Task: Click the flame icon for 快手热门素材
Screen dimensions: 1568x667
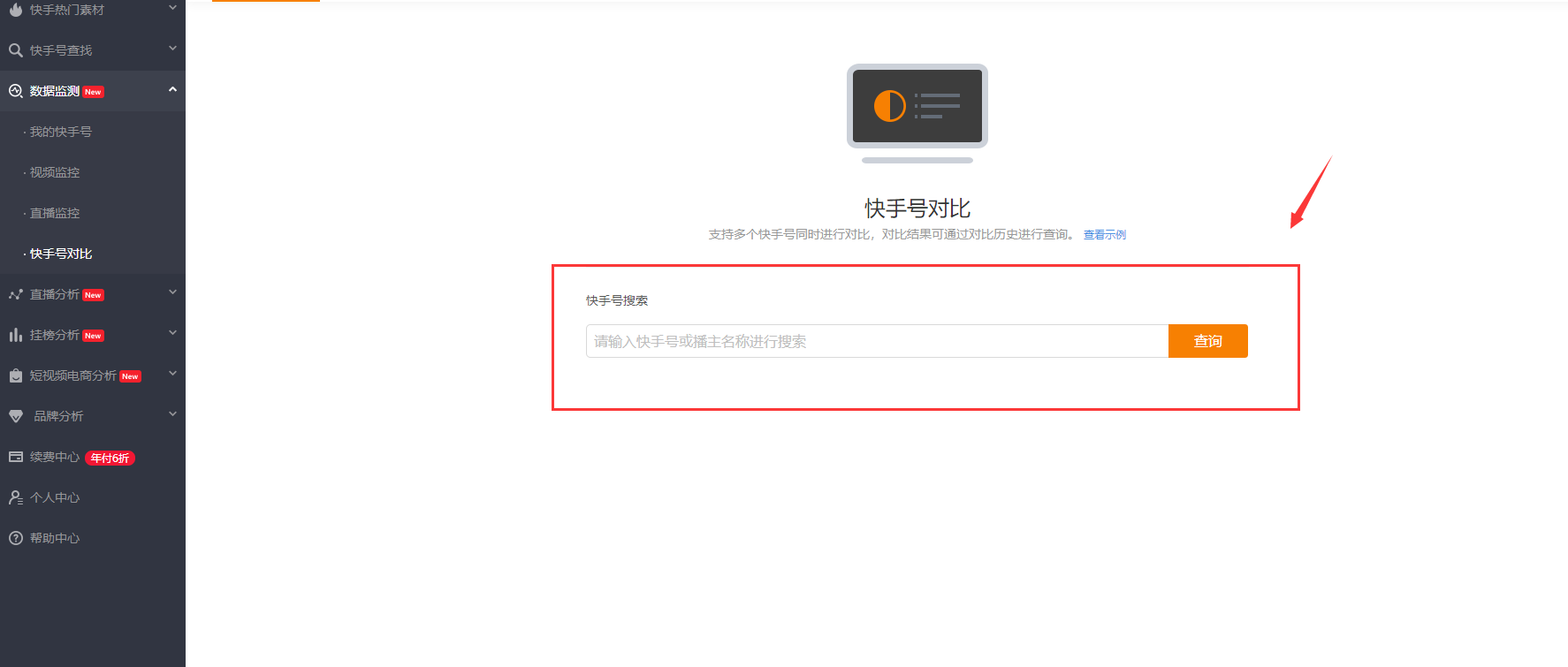Action: point(16,10)
